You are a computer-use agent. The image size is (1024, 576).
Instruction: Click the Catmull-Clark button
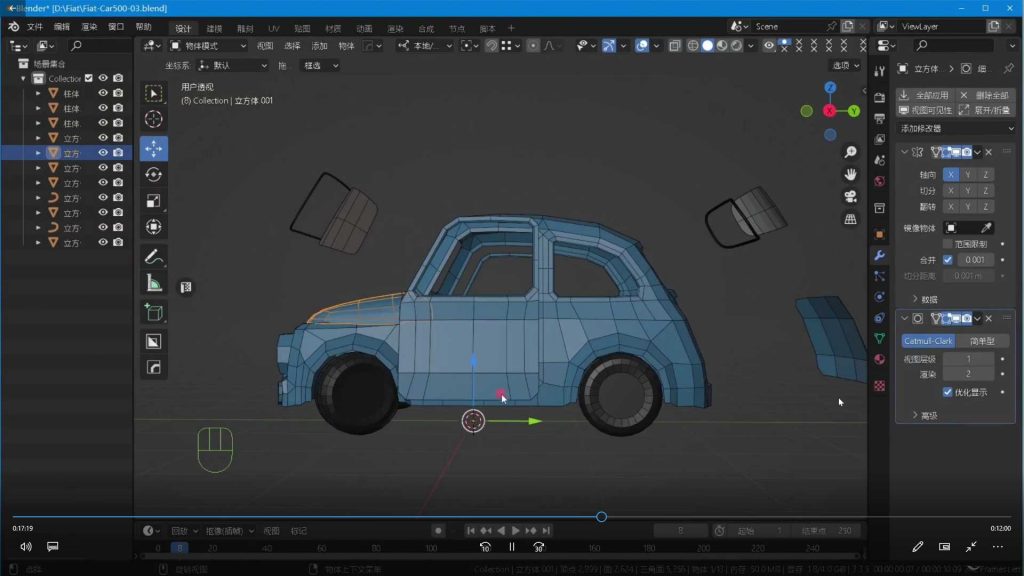tap(929, 341)
